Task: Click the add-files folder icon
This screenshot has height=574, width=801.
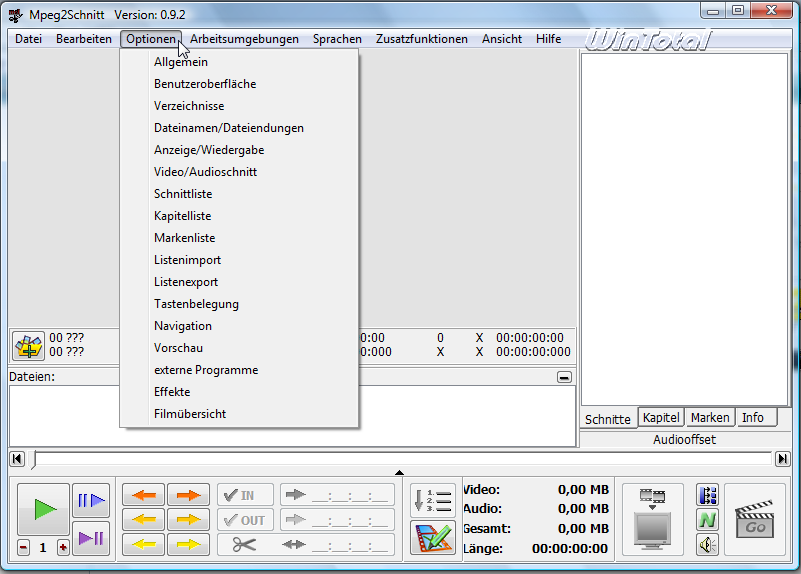Action: (29, 346)
